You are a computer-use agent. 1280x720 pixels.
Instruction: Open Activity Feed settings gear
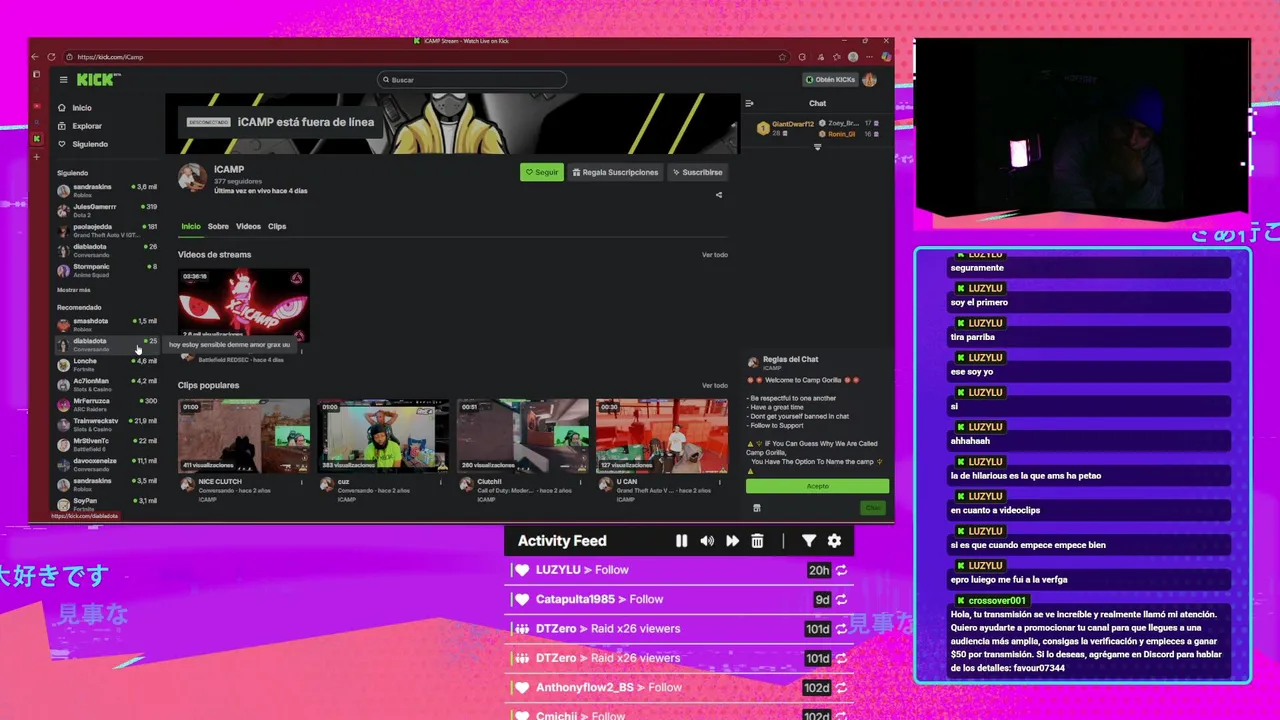(834, 541)
